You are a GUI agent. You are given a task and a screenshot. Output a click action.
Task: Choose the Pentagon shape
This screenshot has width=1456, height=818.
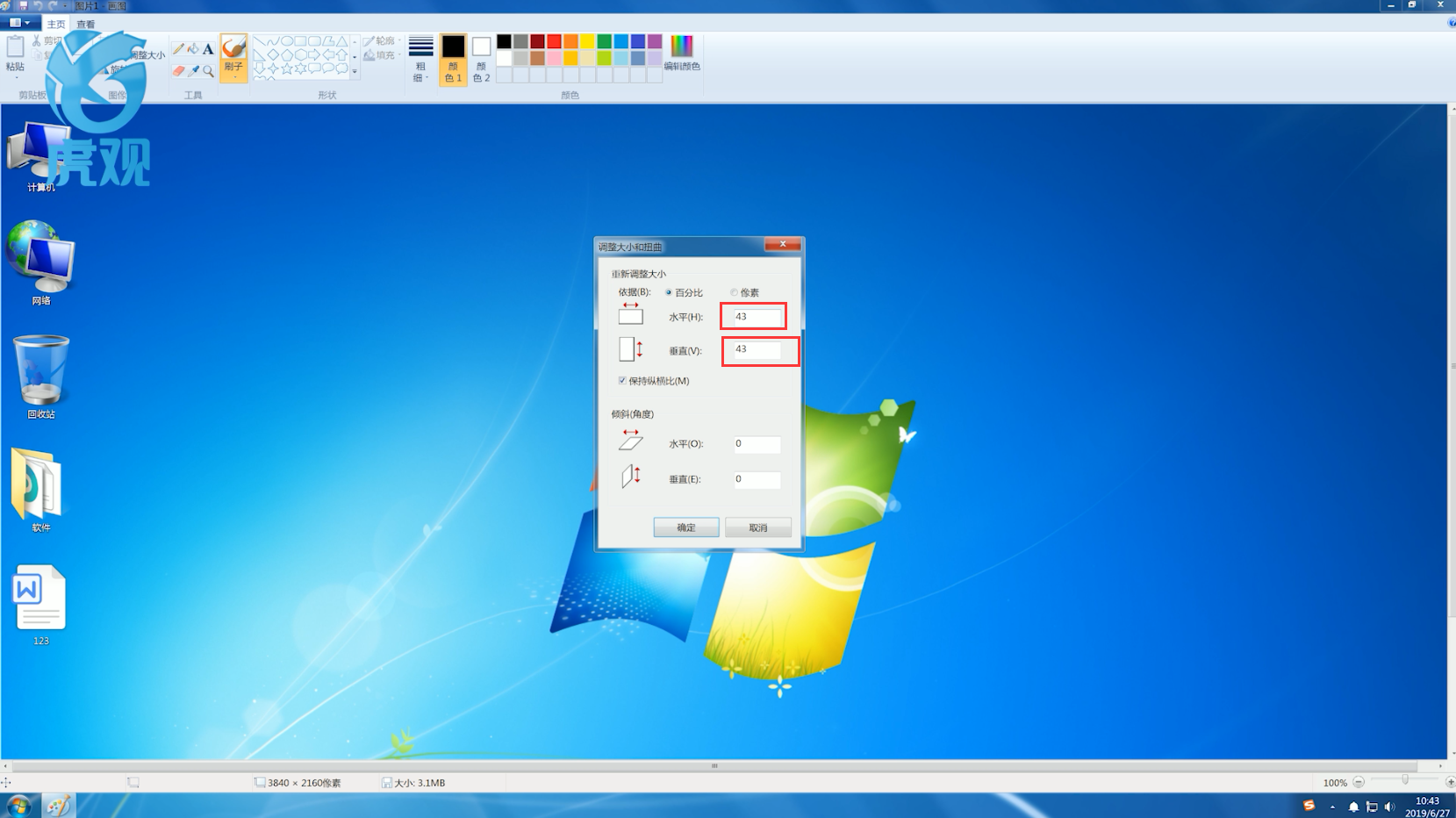(287, 55)
